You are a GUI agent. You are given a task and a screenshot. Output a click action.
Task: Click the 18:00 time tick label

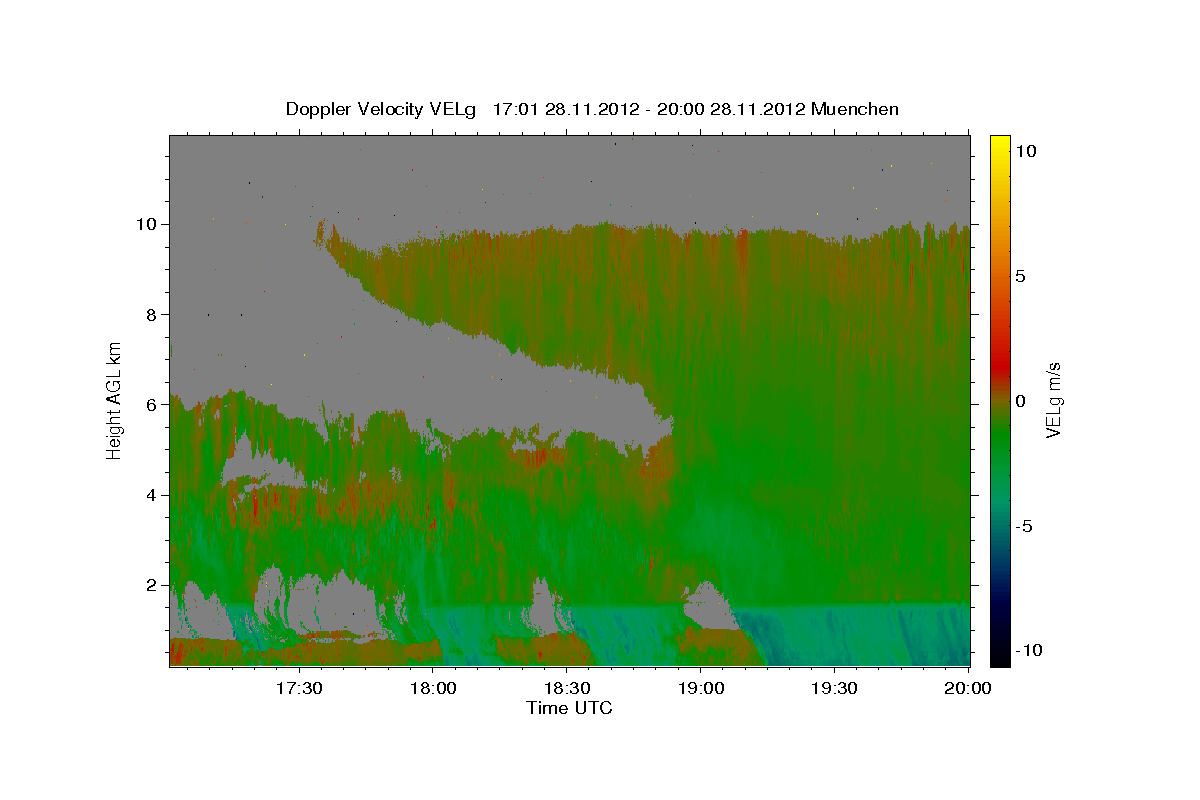[433, 689]
